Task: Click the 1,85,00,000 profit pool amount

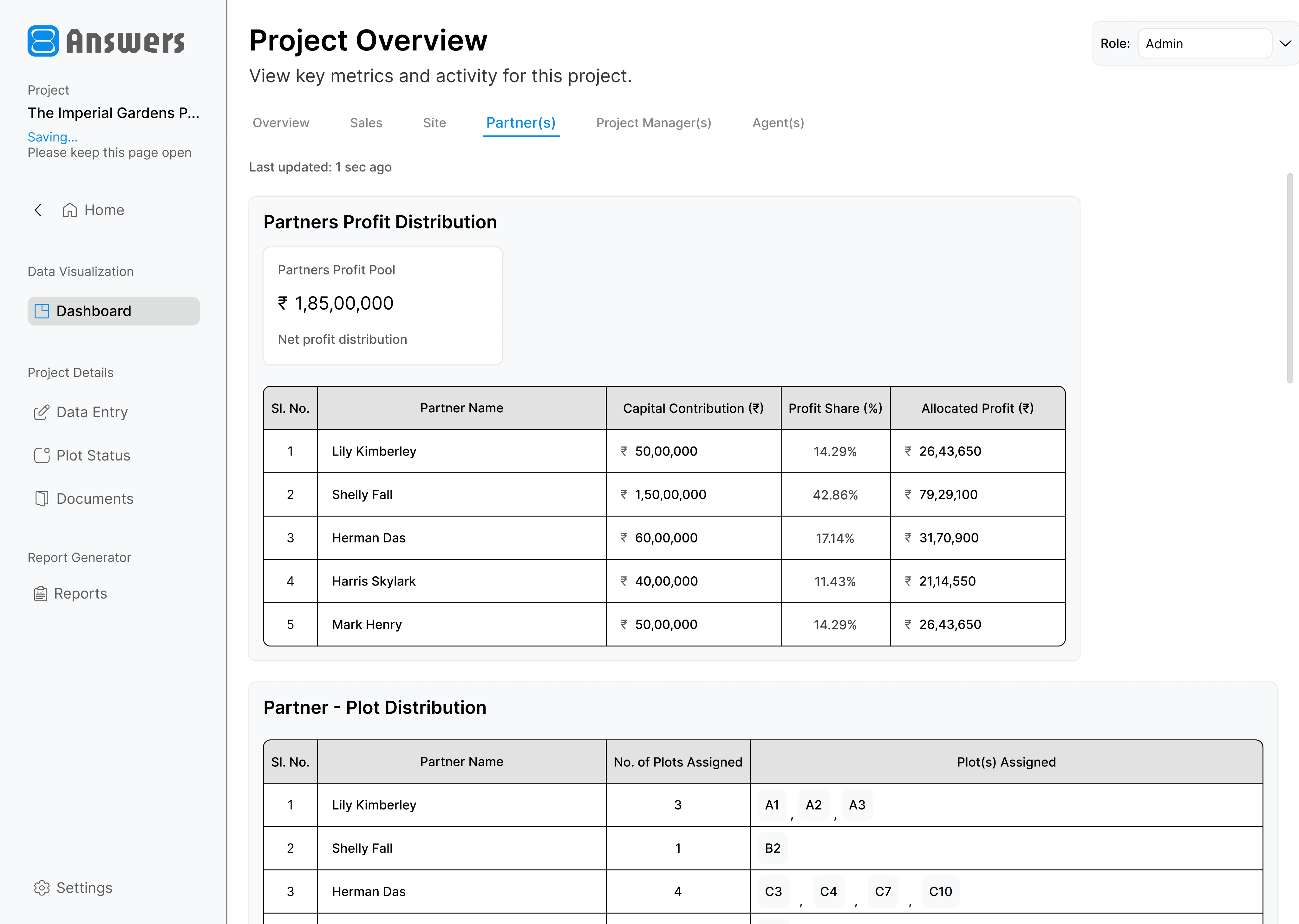Action: coord(336,303)
